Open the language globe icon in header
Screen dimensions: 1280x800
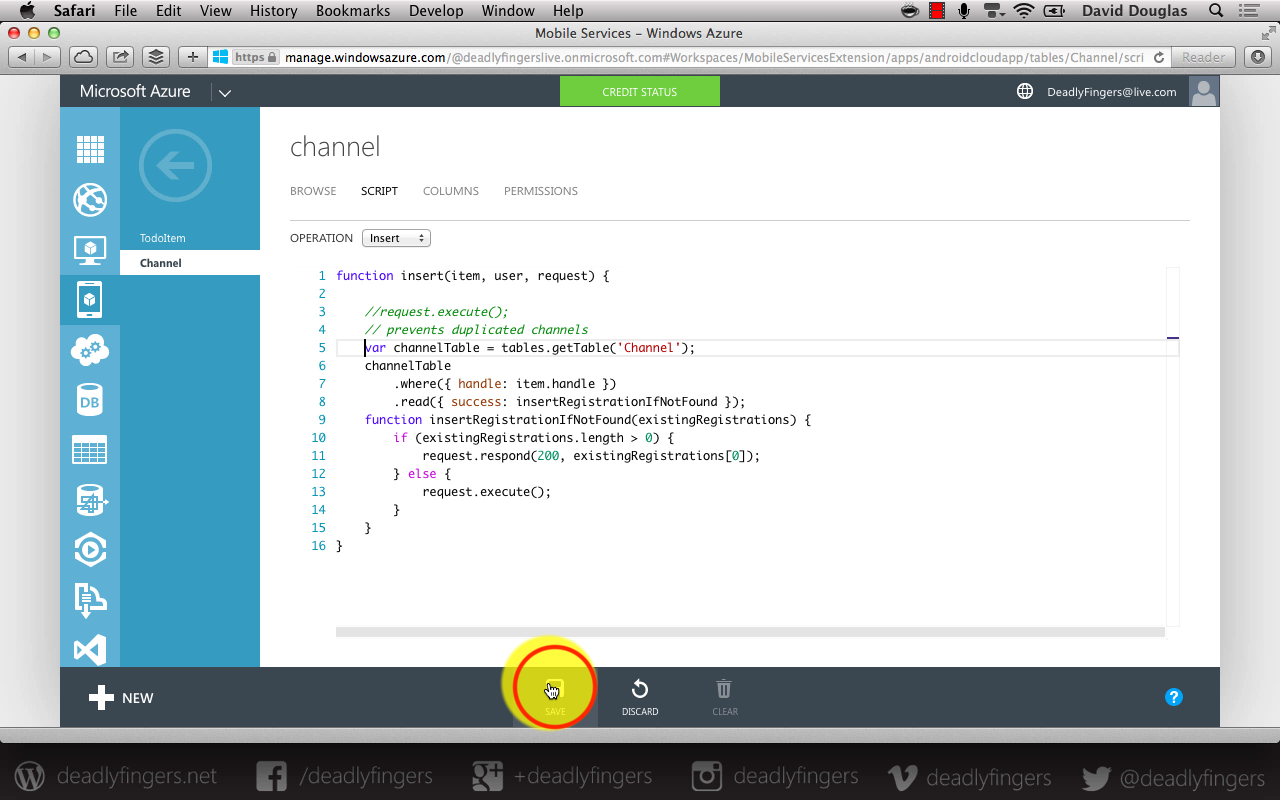1025,91
